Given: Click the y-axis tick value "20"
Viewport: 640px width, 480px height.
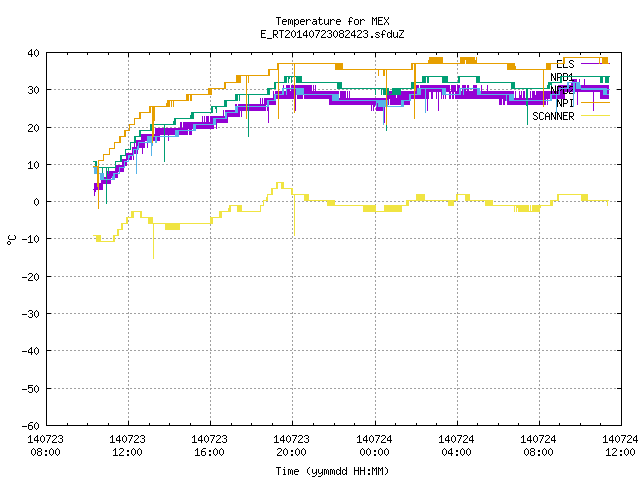Looking at the screenshot, I should pos(33,128).
